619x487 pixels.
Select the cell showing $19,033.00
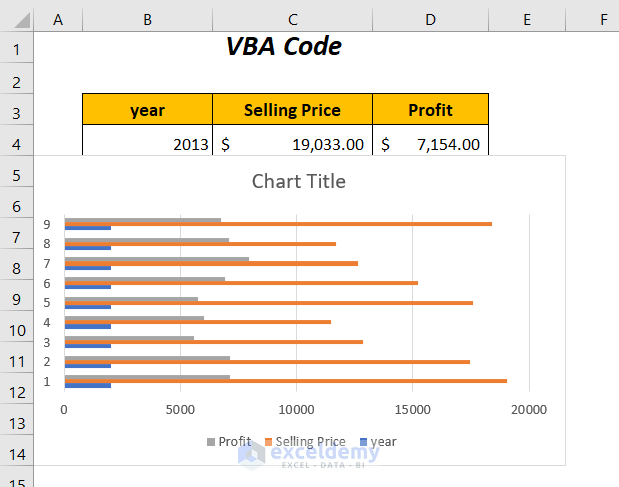292,144
